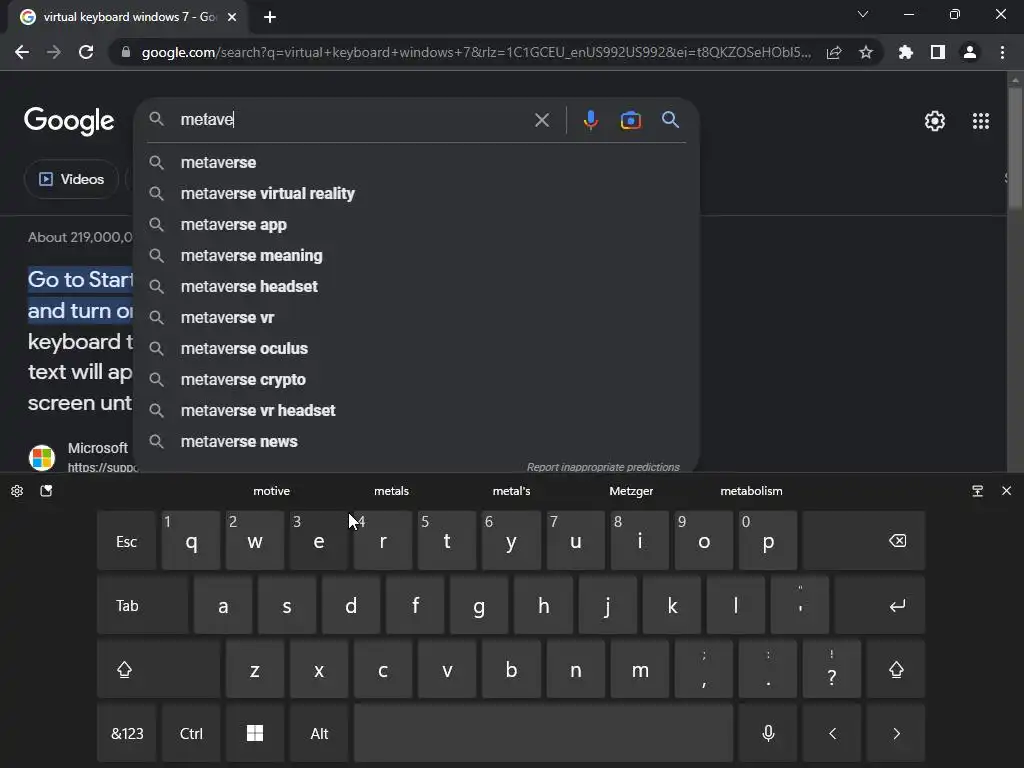The image size is (1024, 768).
Task: Tap the question mark key
Action: [832, 669]
